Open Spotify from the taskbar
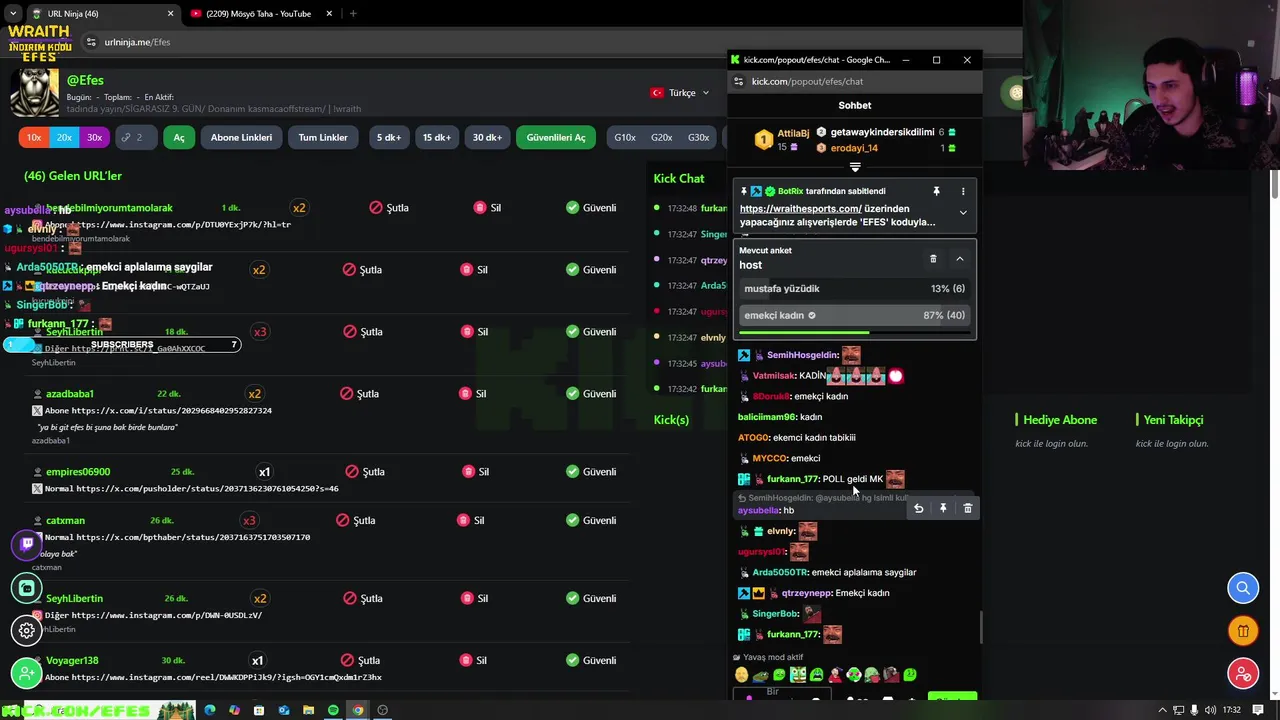Screen dimensions: 1280x720 tap(333, 710)
